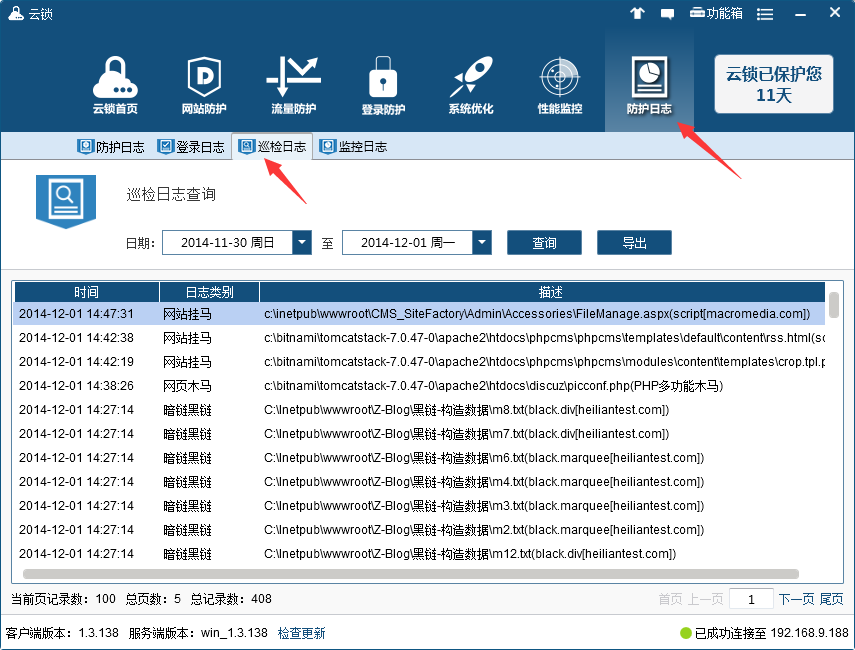Click the message bubble icon in titlebar
This screenshot has height=650, width=855.
click(x=668, y=13)
